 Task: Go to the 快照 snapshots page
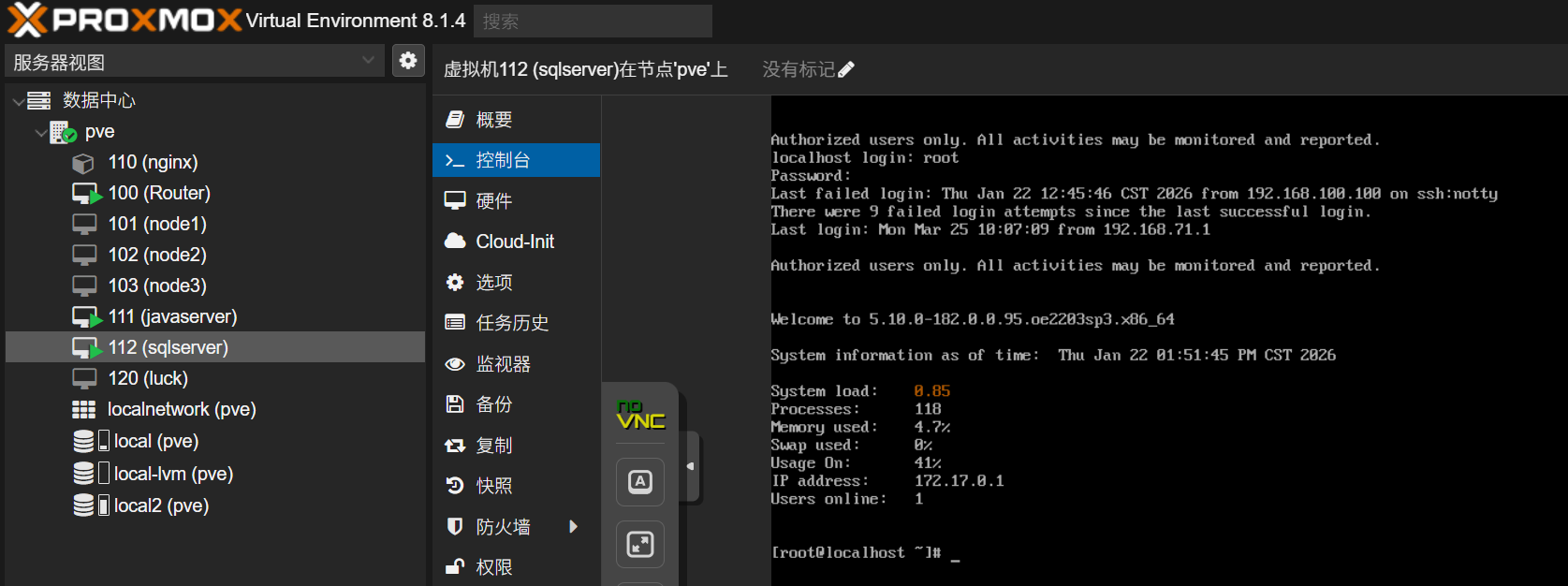point(493,486)
